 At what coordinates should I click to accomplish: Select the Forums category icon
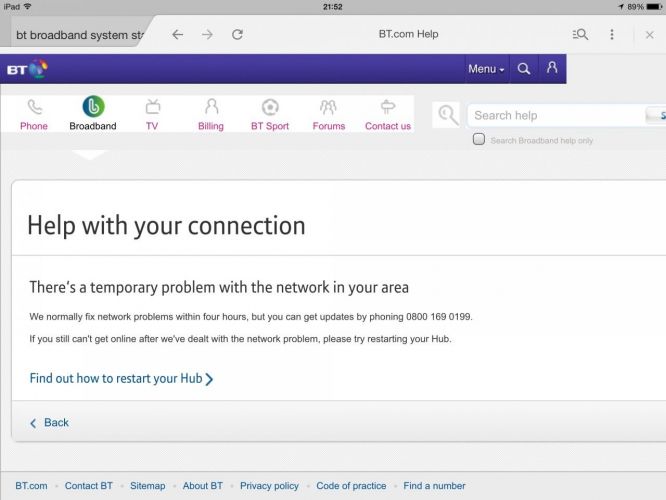pyautogui.click(x=328, y=107)
